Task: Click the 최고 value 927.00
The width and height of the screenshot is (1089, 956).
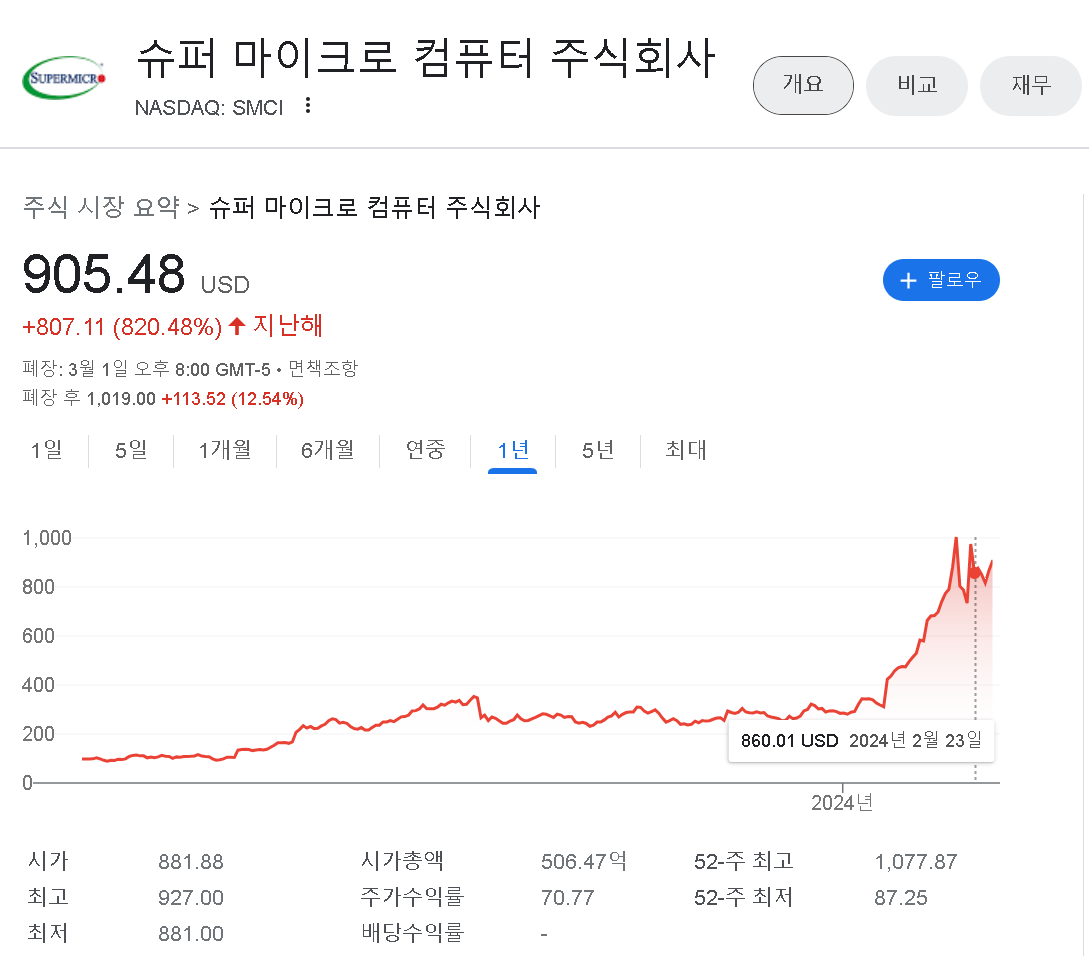Action: [191, 898]
